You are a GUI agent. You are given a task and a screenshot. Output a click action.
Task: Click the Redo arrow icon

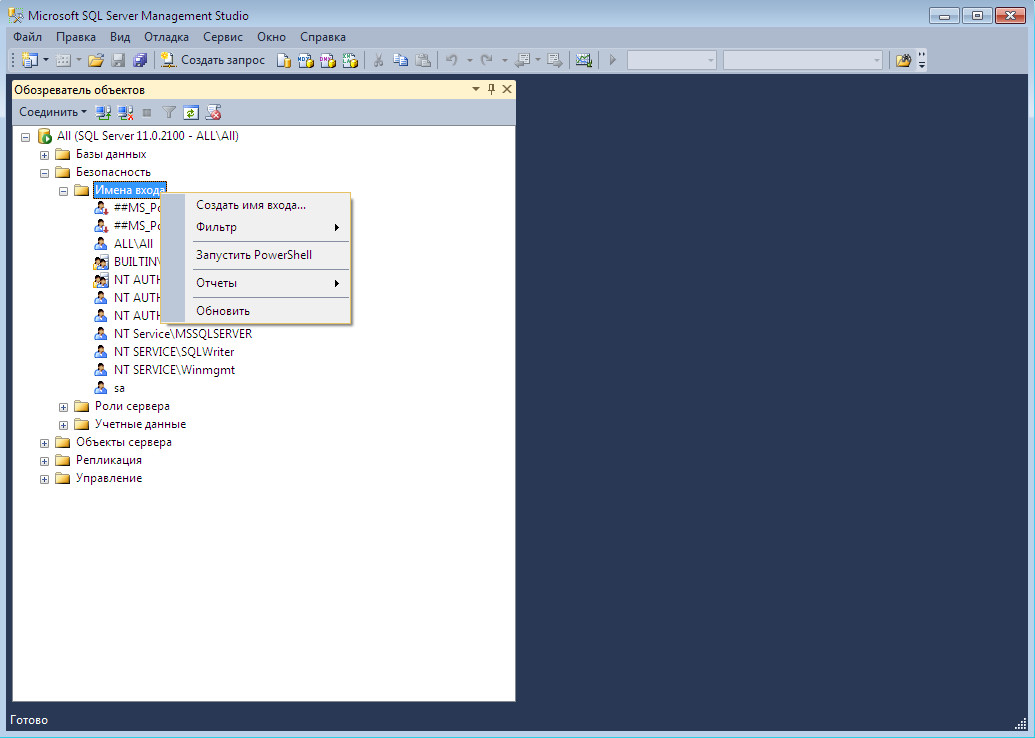pyautogui.click(x=486, y=60)
